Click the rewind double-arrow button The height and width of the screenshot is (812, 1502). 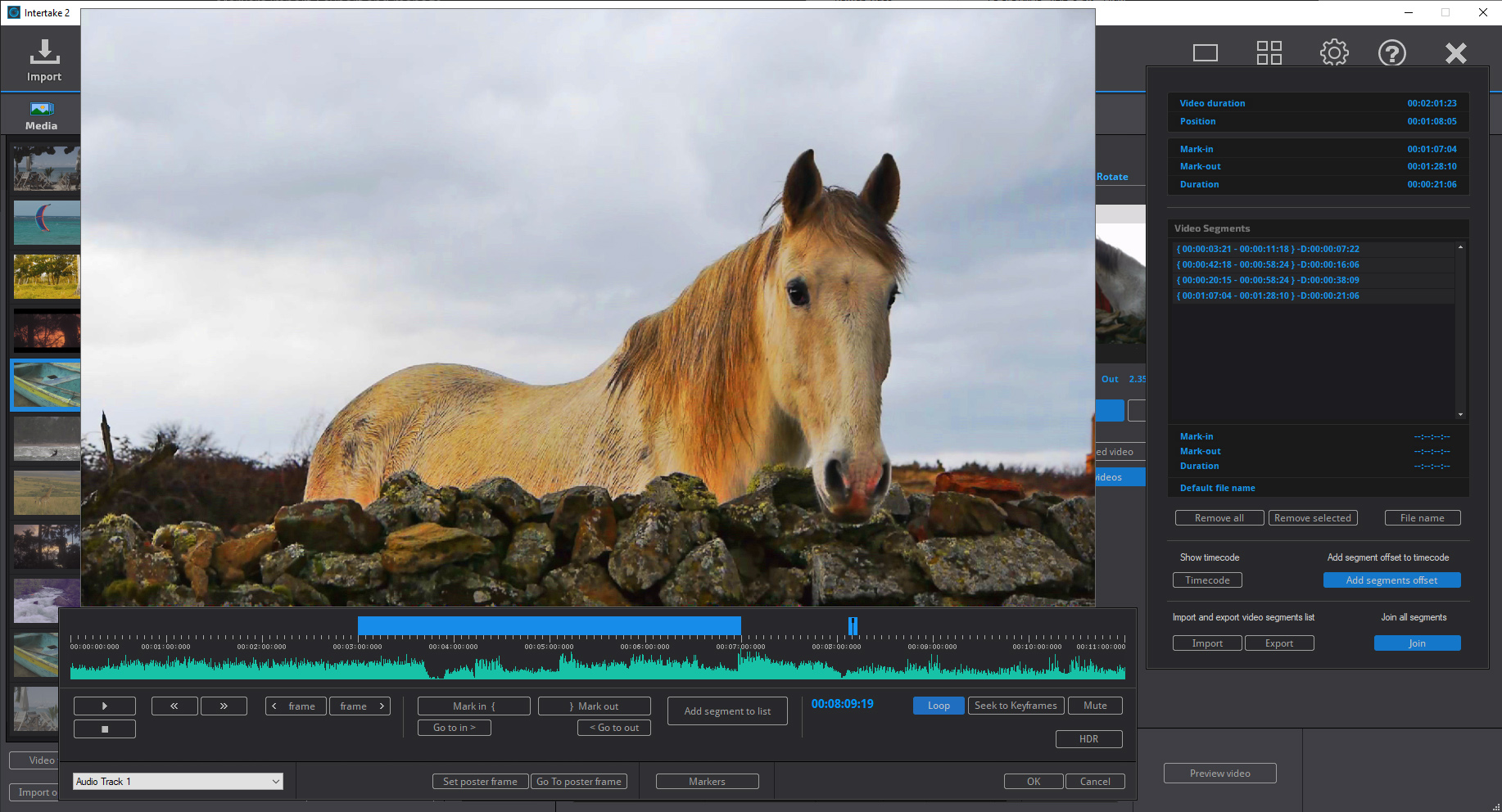click(174, 706)
